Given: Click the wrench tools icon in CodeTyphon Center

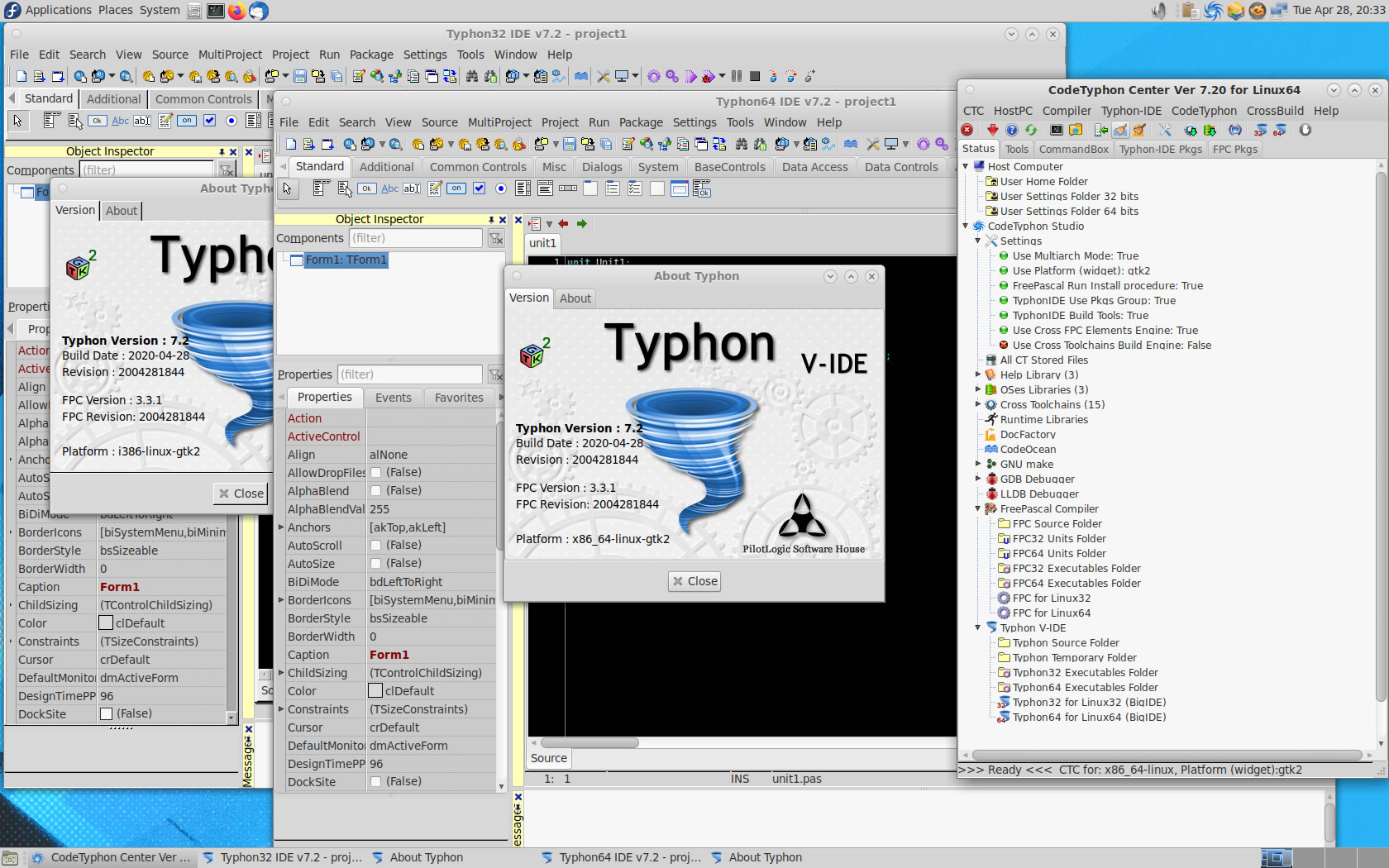Looking at the screenshot, I should click(x=1165, y=130).
